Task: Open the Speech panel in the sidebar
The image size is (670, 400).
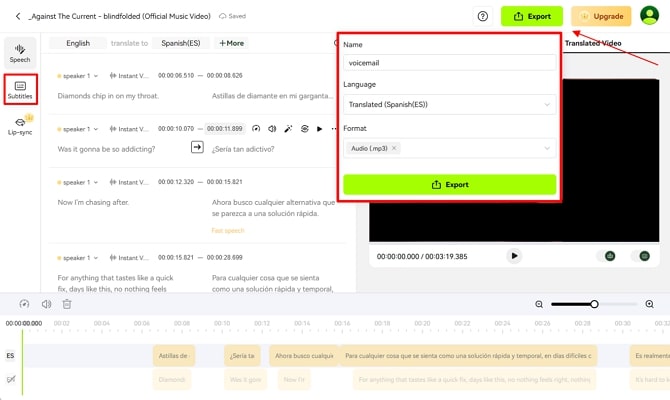Action: point(20,53)
